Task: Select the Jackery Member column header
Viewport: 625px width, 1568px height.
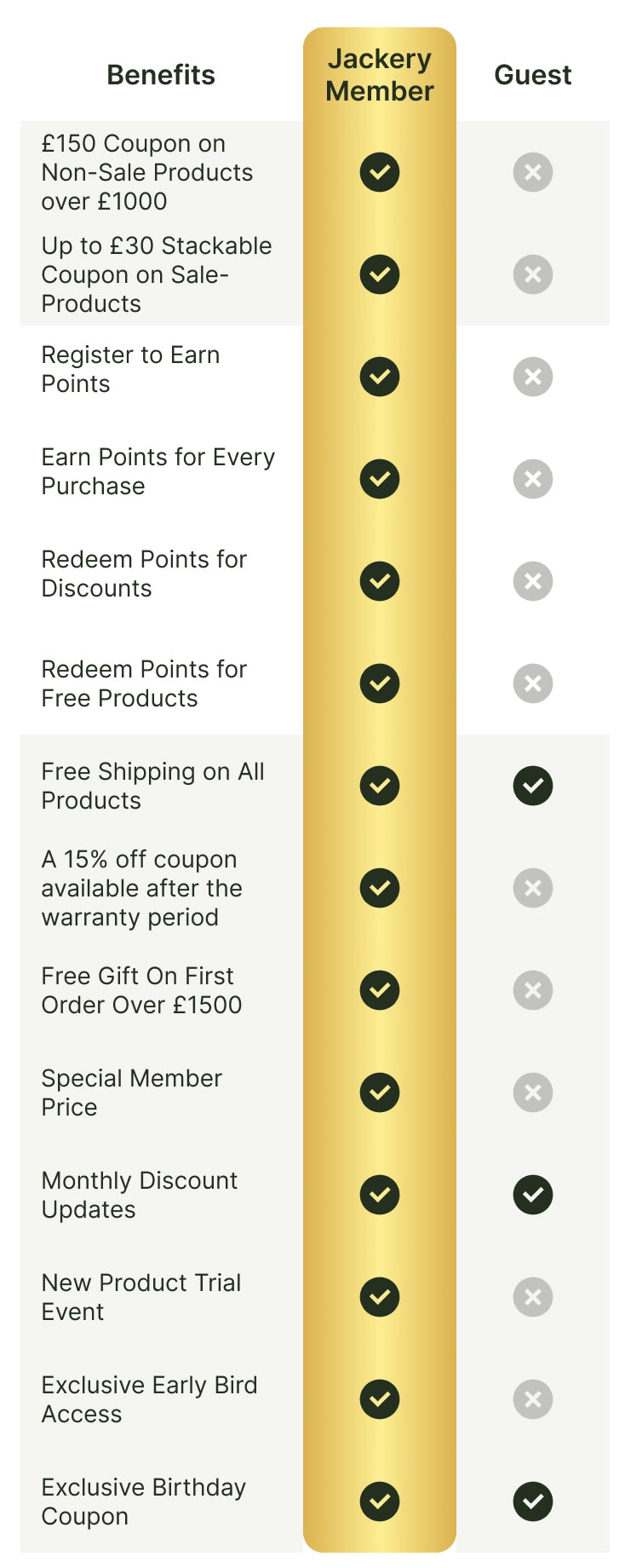Action: click(380, 75)
